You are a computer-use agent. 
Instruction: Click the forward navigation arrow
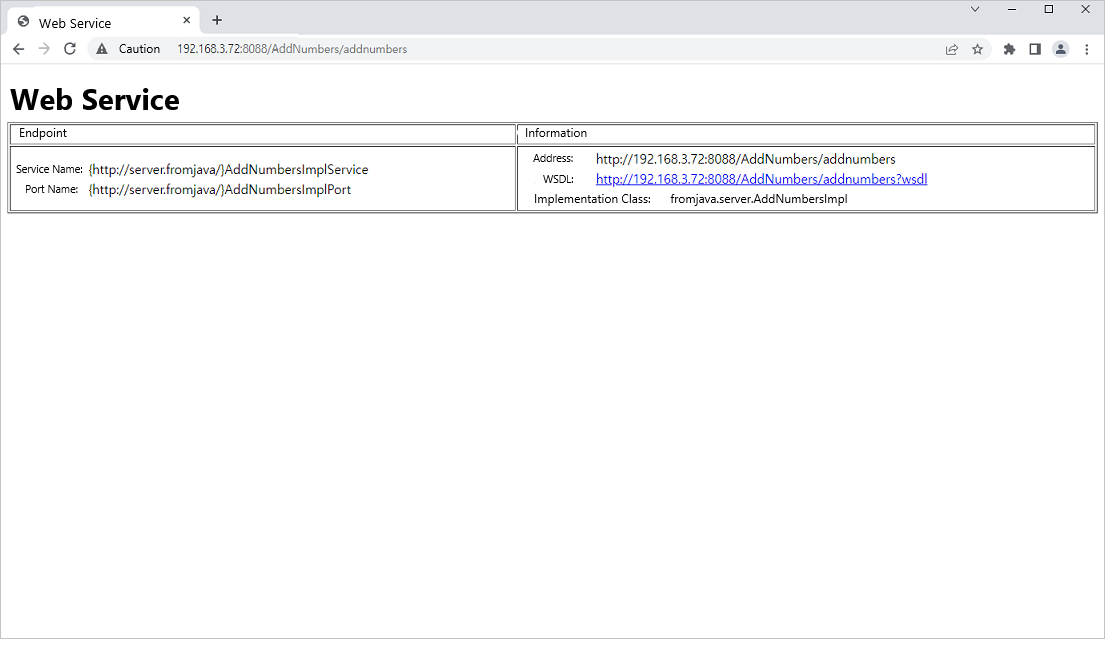click(43, 48)
